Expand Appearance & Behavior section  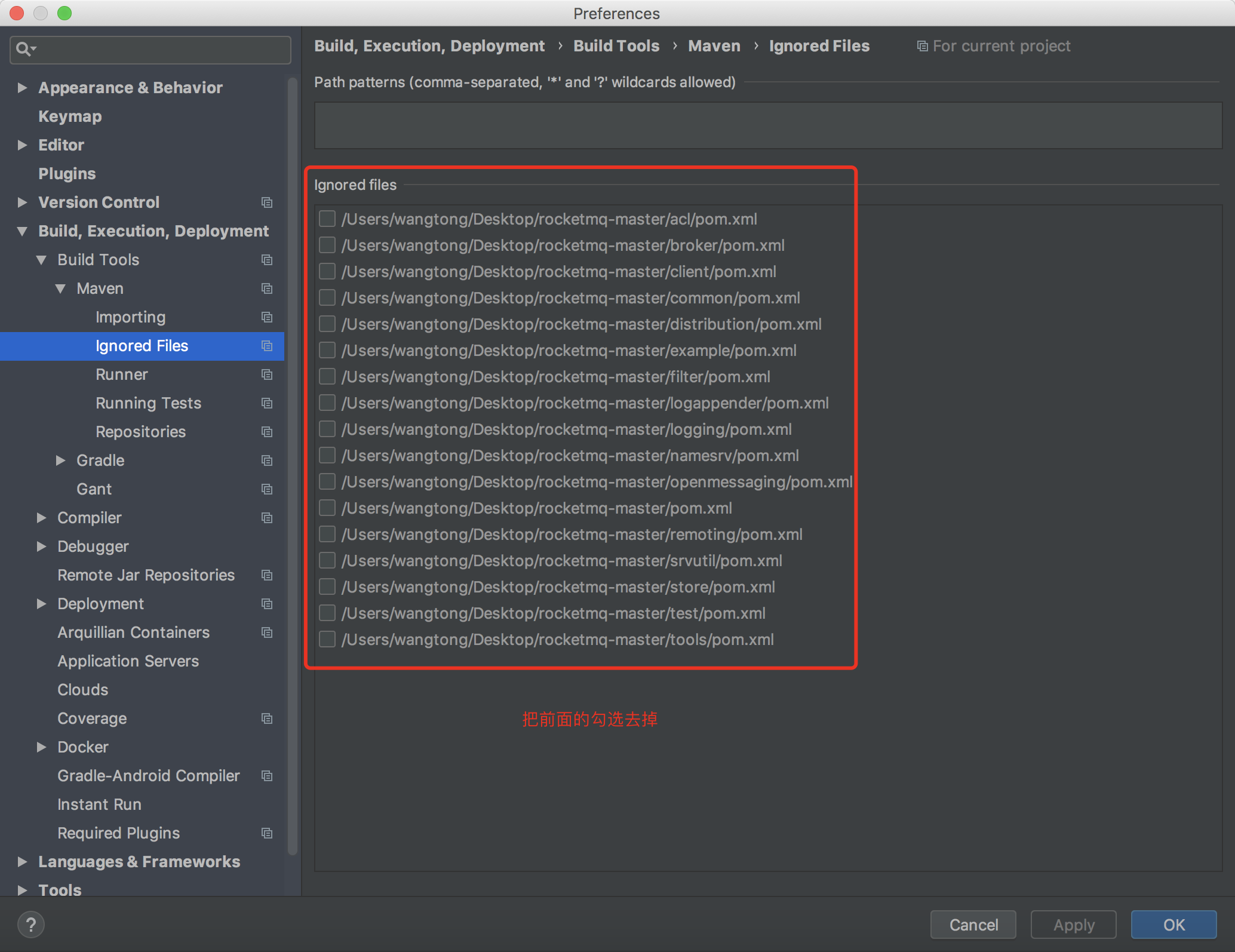pos(23,88)
